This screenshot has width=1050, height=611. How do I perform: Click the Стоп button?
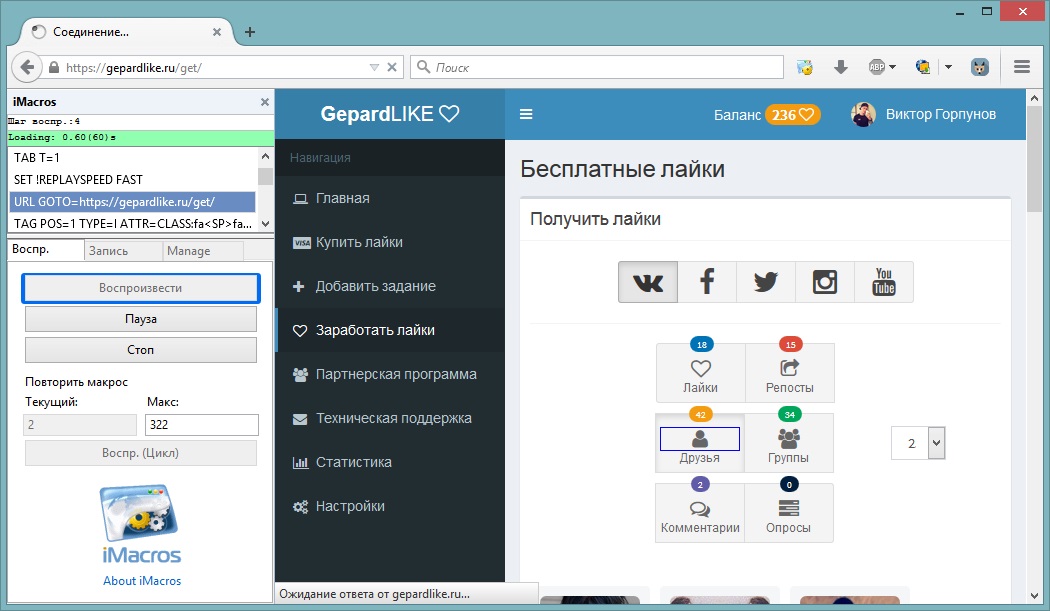pyautogui.click(x=141, y=350)
